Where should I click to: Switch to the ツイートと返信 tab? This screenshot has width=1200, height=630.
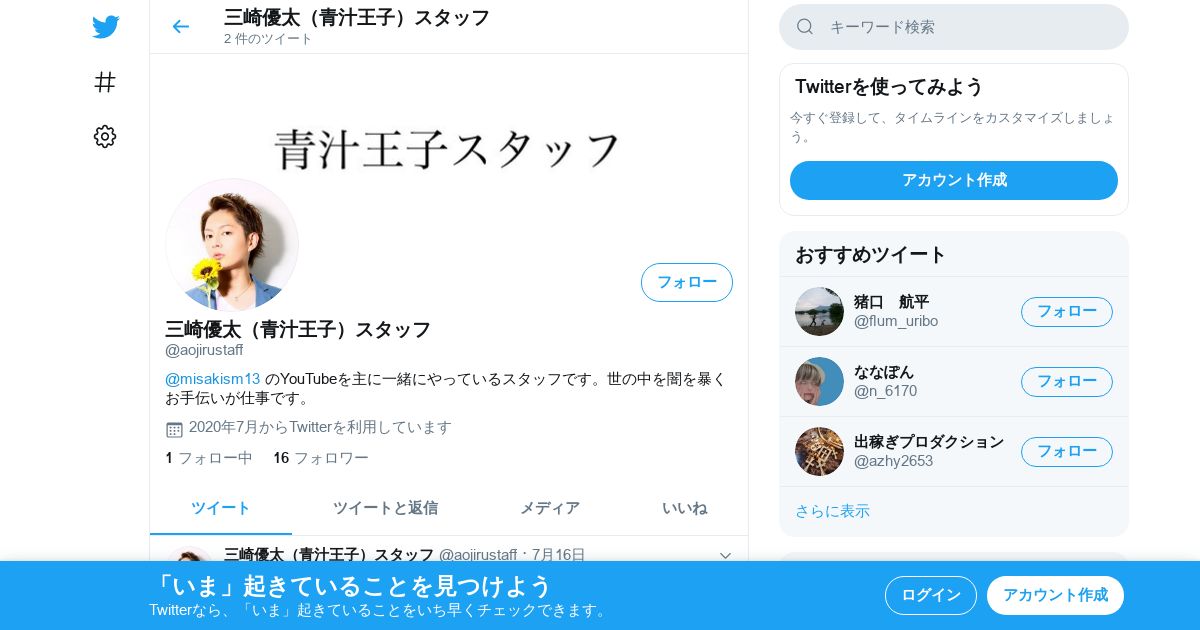coord(385,508)
